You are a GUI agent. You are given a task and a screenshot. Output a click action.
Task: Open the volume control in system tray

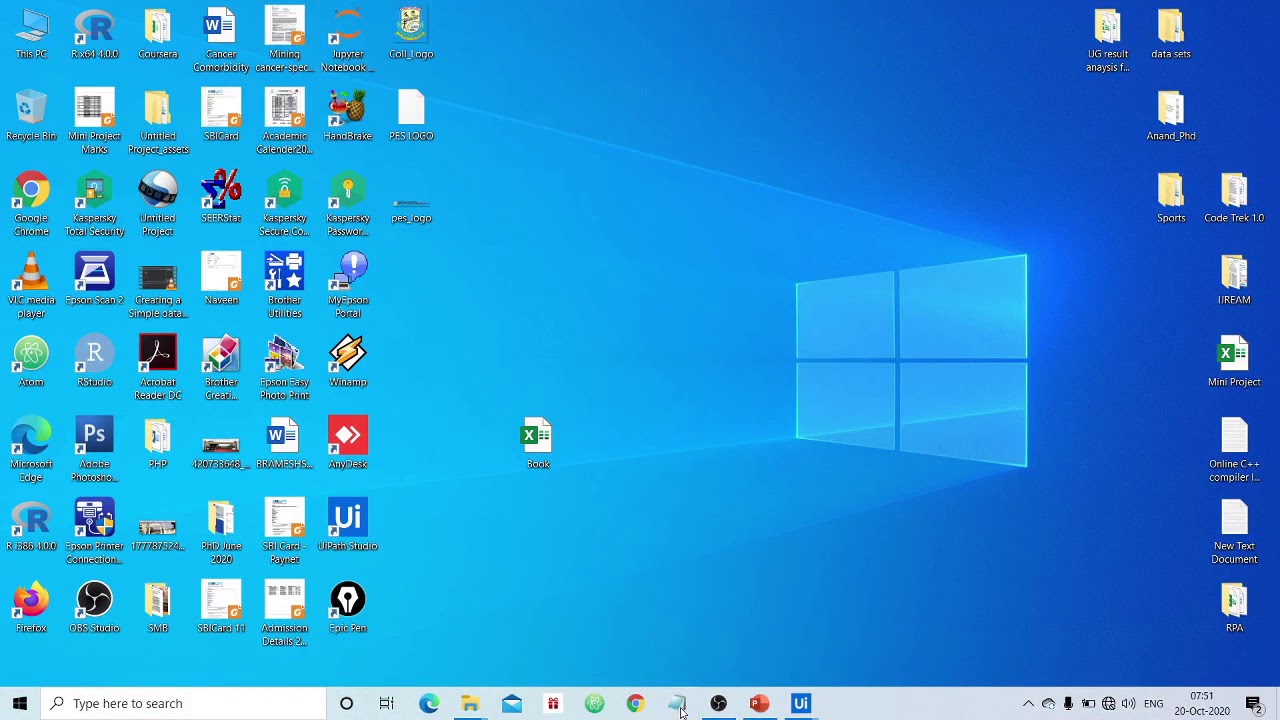1128,703
